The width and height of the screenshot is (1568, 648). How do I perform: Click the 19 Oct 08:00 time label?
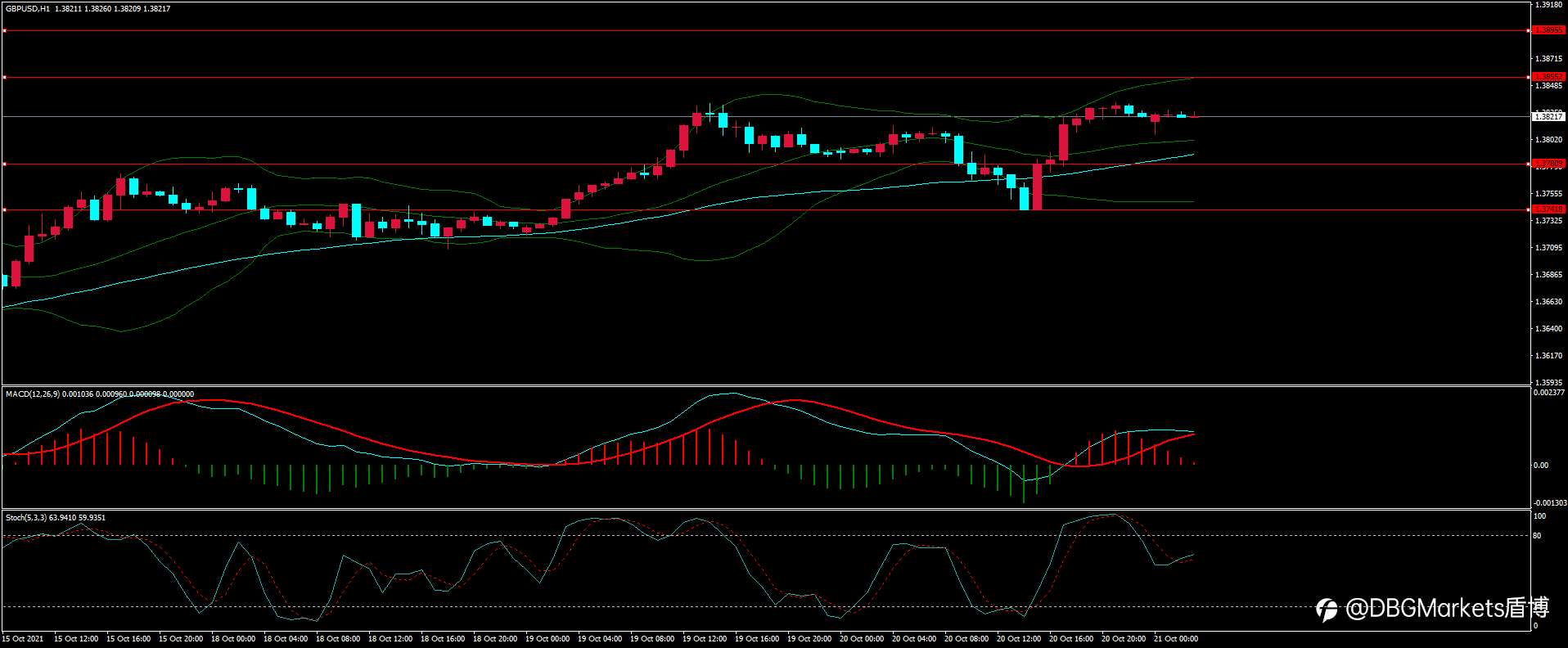click(x=652, y=639)
